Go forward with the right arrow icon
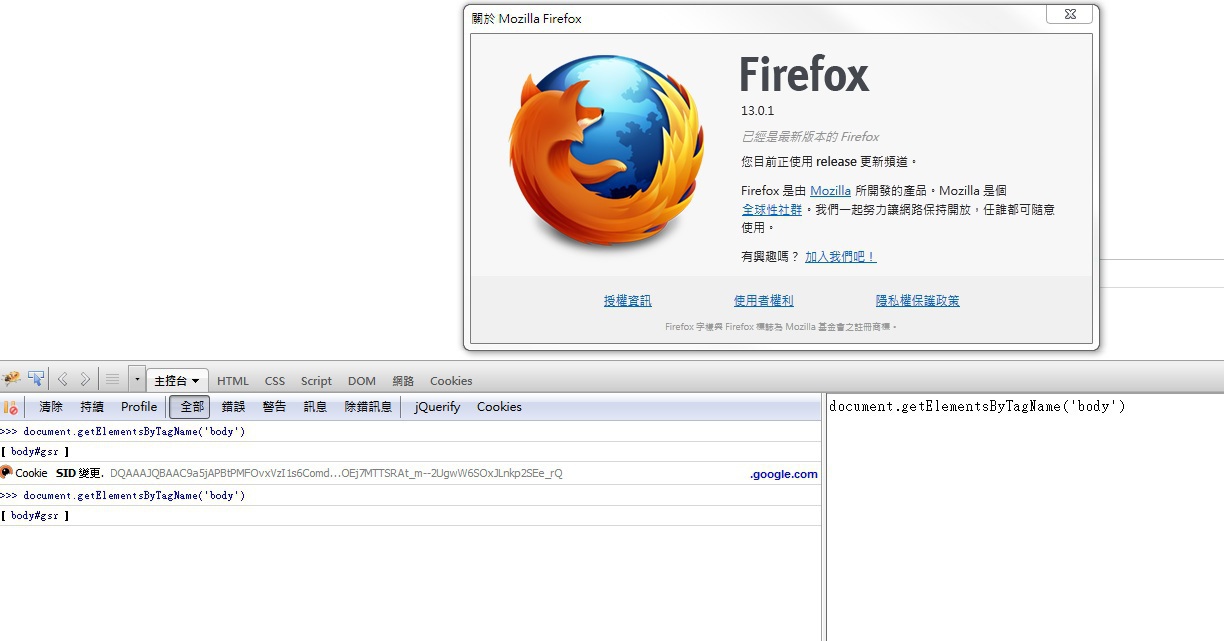Screen dimensions: 1224x641 (85, 379)
